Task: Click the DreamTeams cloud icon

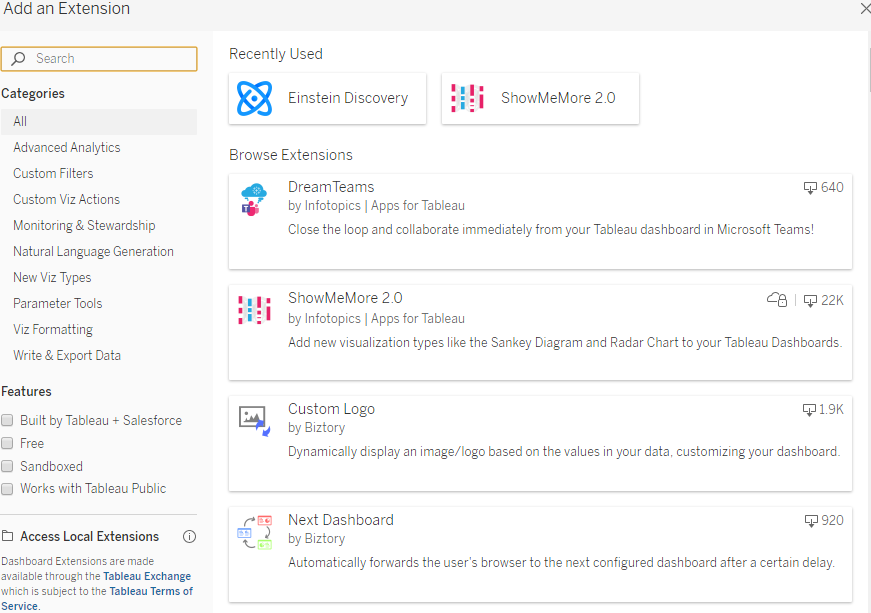Action: click(x=254, y=199)
